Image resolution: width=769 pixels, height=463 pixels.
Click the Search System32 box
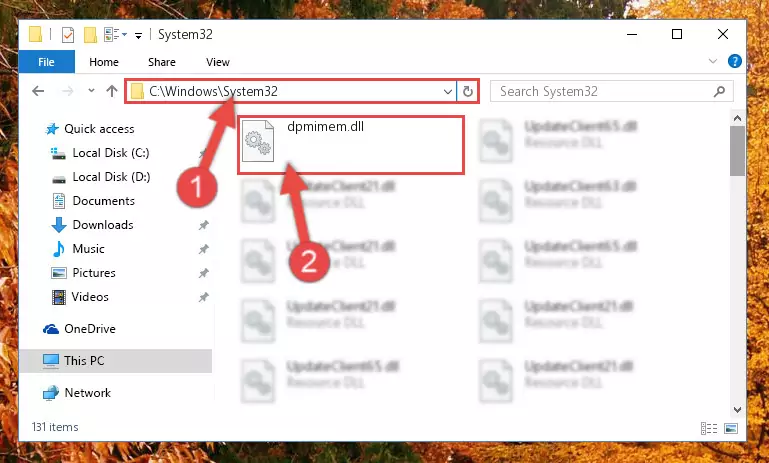611,91
